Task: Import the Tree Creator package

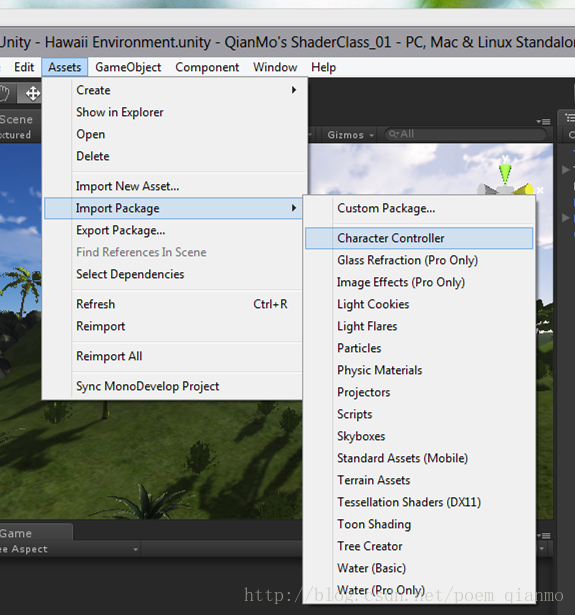Action: point(419,546)
